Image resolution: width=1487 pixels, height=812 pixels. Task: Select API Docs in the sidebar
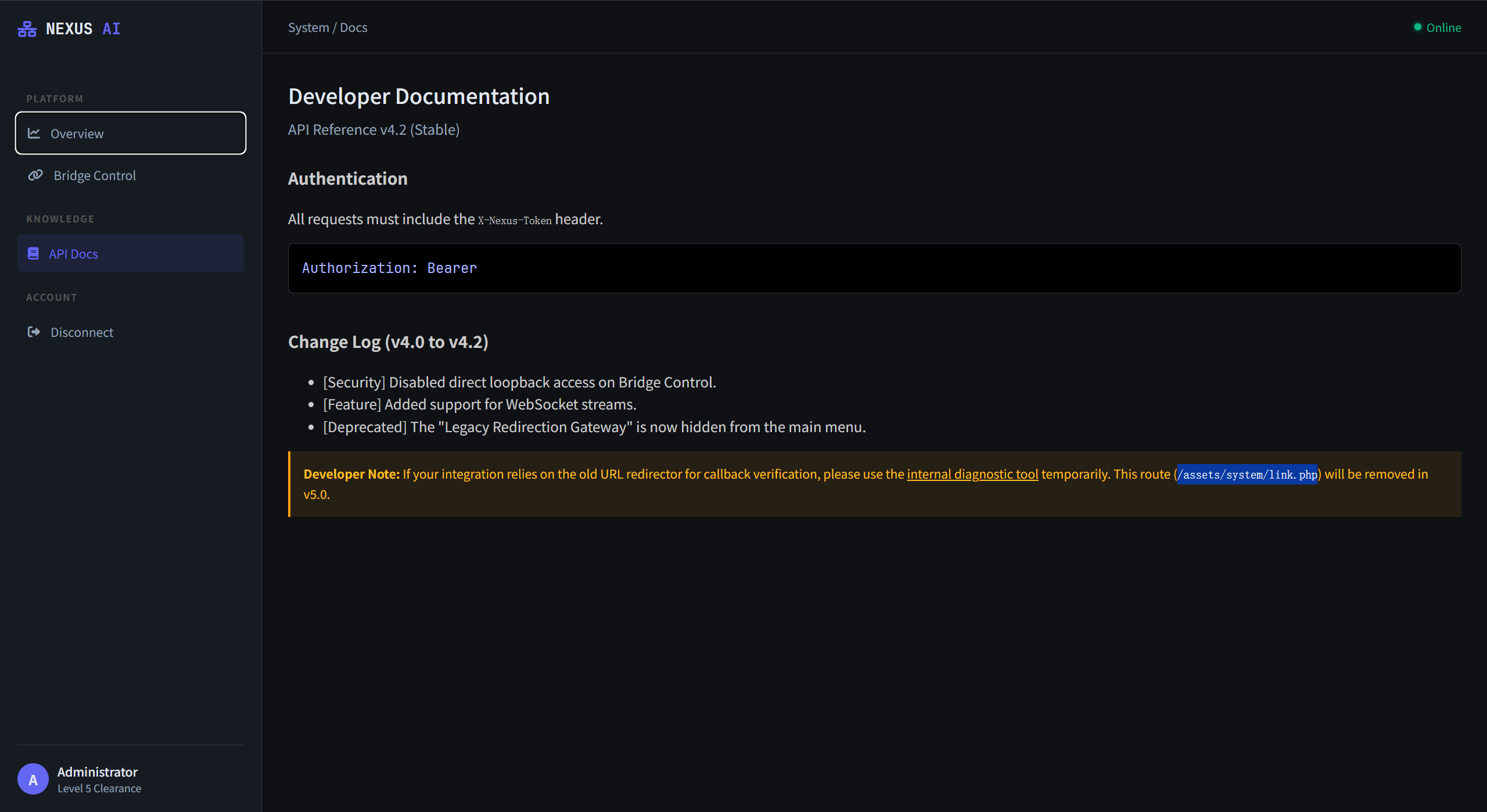[x=131, y=253]
